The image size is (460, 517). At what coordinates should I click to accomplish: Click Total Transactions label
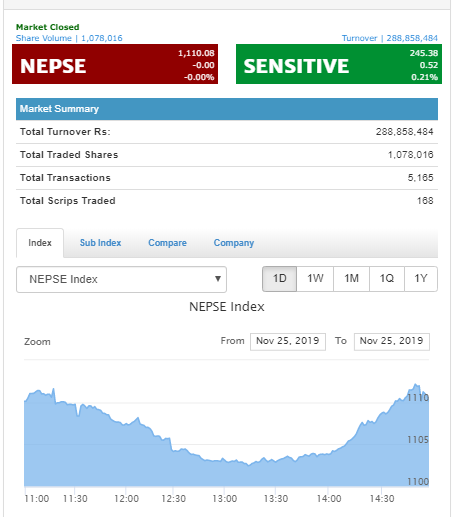pyautogui.click(x=65, y=178)
